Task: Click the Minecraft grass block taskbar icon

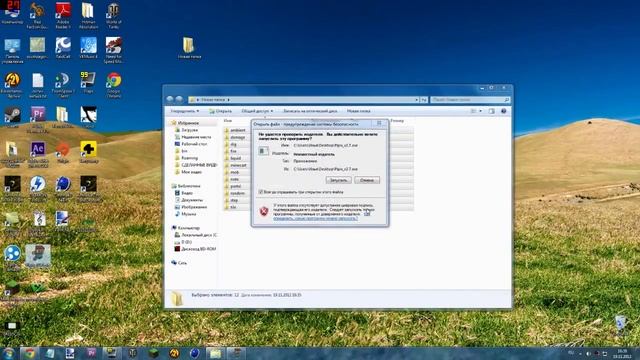Action: coord(153,353)
